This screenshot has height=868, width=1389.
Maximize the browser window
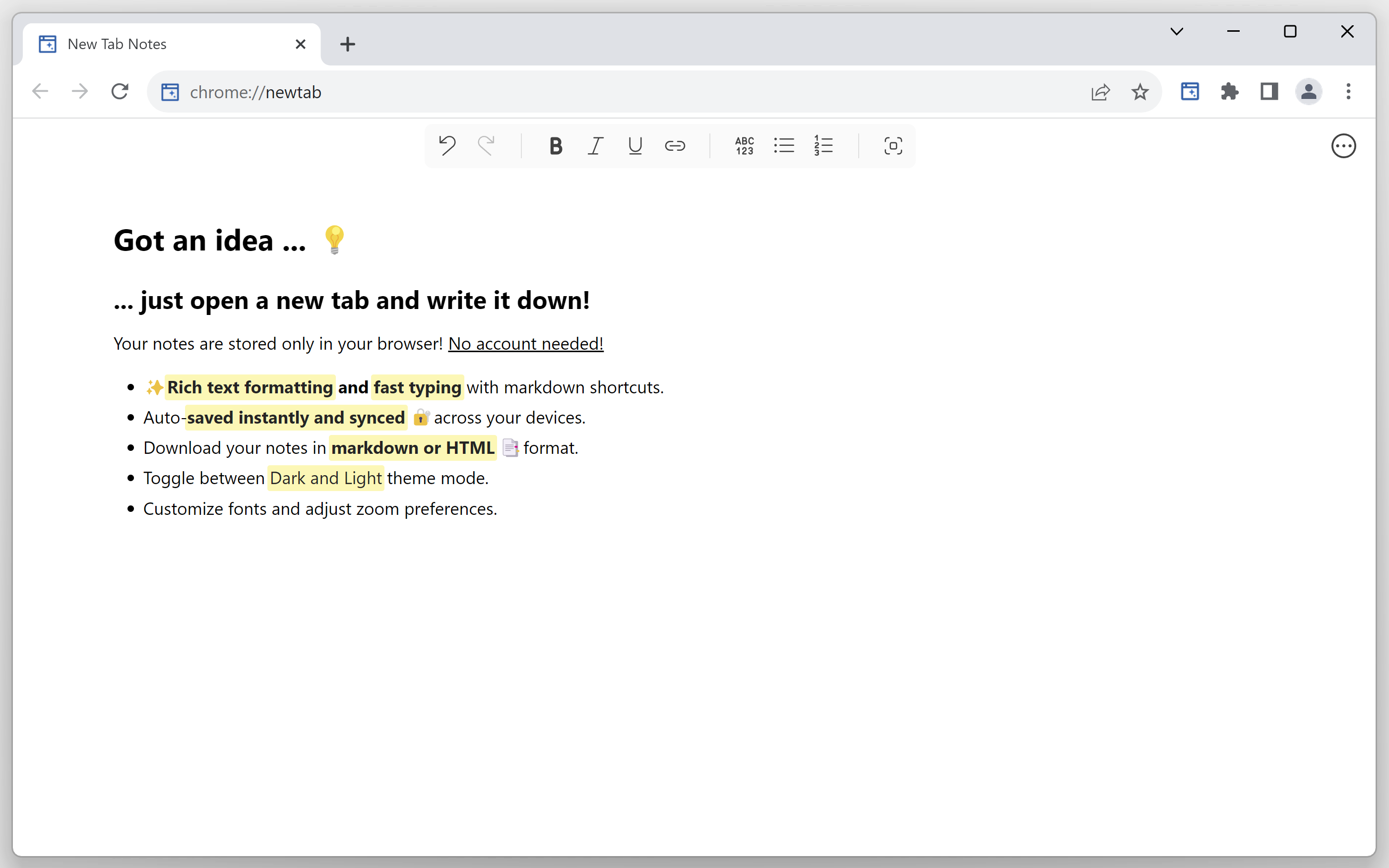coord(1290,32)
